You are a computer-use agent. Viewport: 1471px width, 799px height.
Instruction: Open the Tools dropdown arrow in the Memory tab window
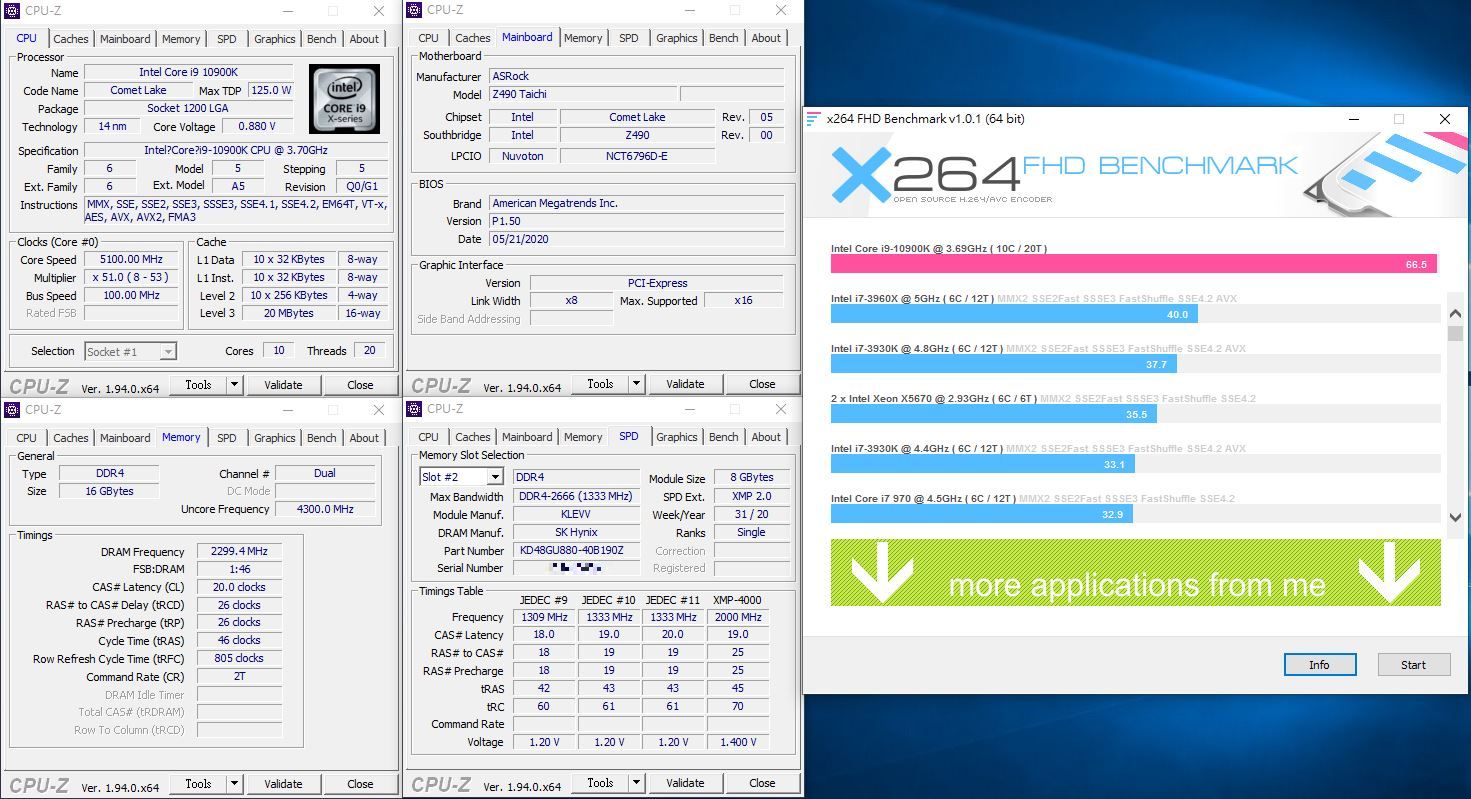tap(234, 784)
